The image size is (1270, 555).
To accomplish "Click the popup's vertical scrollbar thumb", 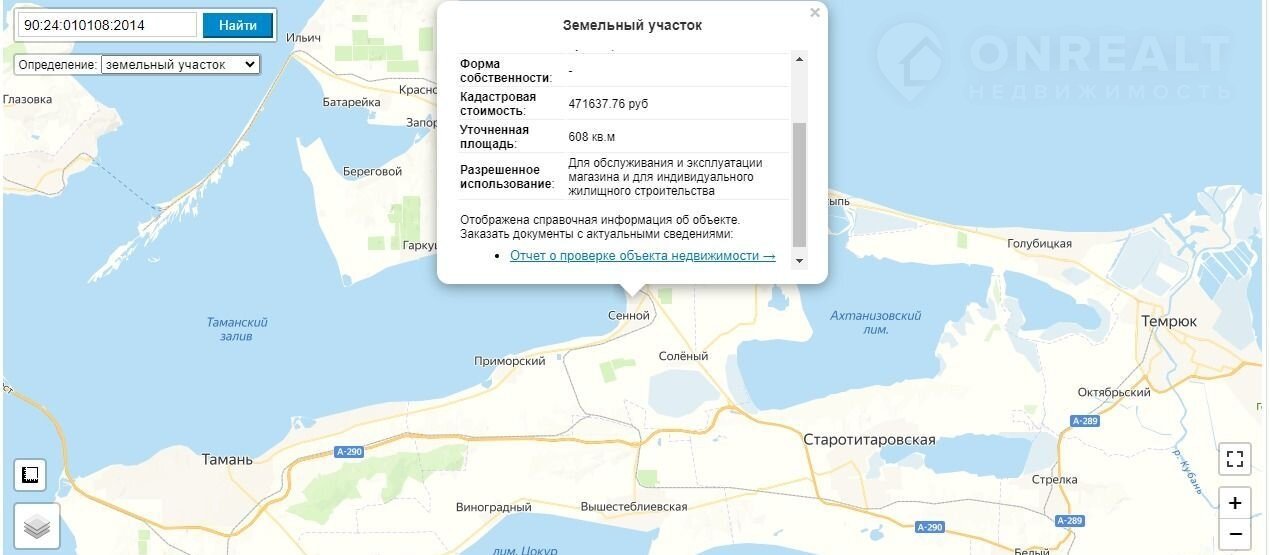I will [x=799, y=185].
